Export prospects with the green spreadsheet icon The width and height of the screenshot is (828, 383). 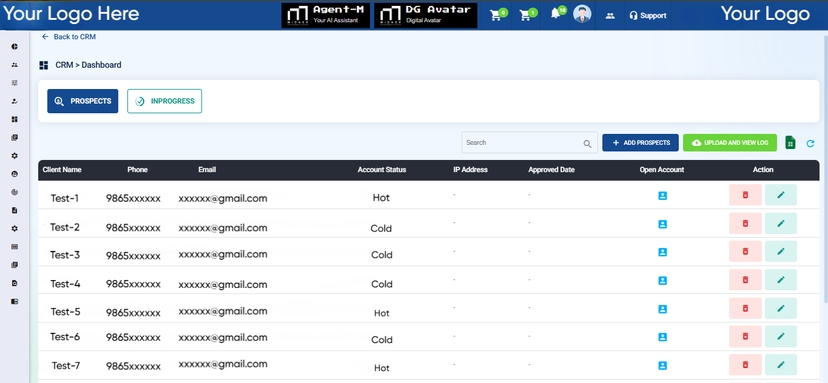tap(790, 143)
